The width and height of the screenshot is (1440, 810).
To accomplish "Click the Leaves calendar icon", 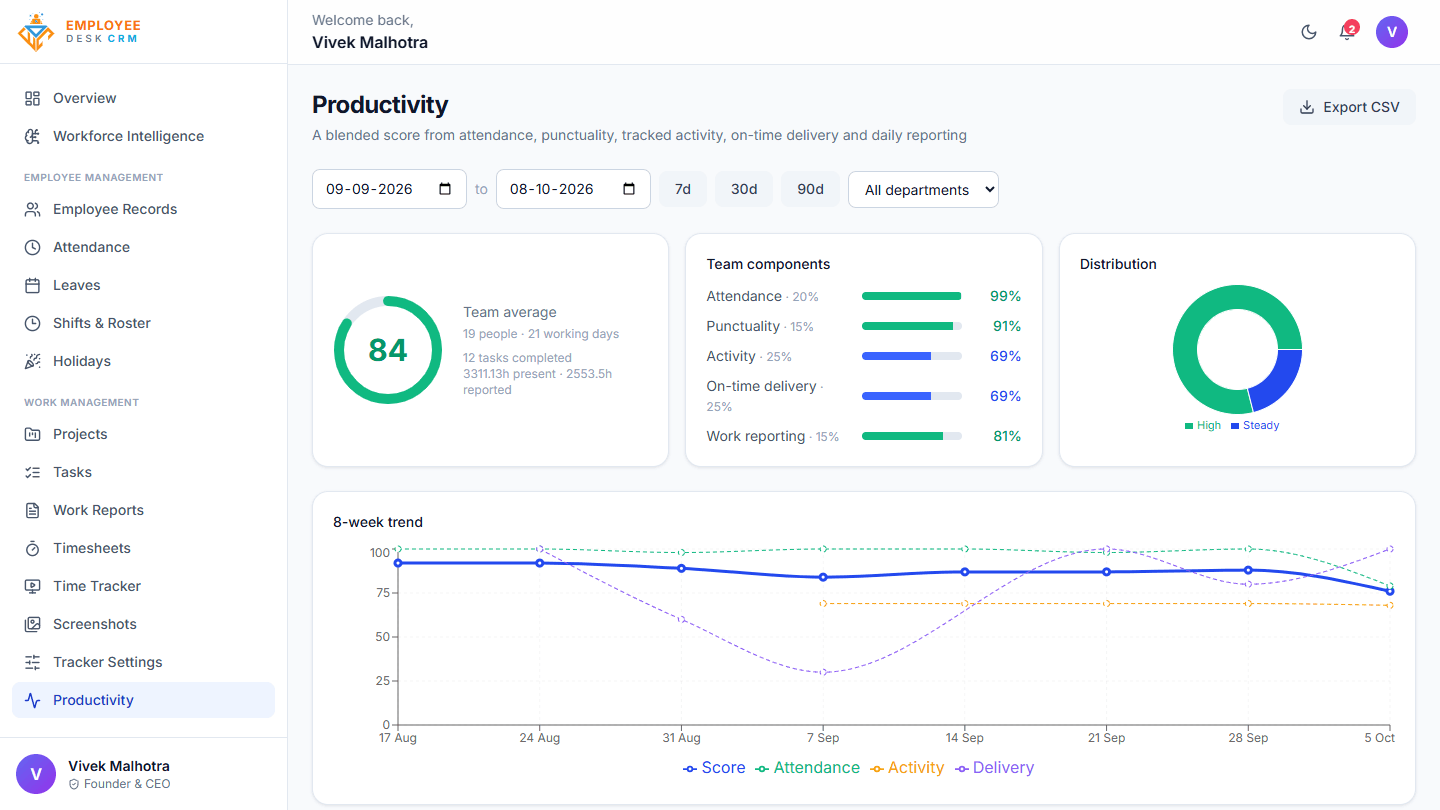I will pos(33,285).
